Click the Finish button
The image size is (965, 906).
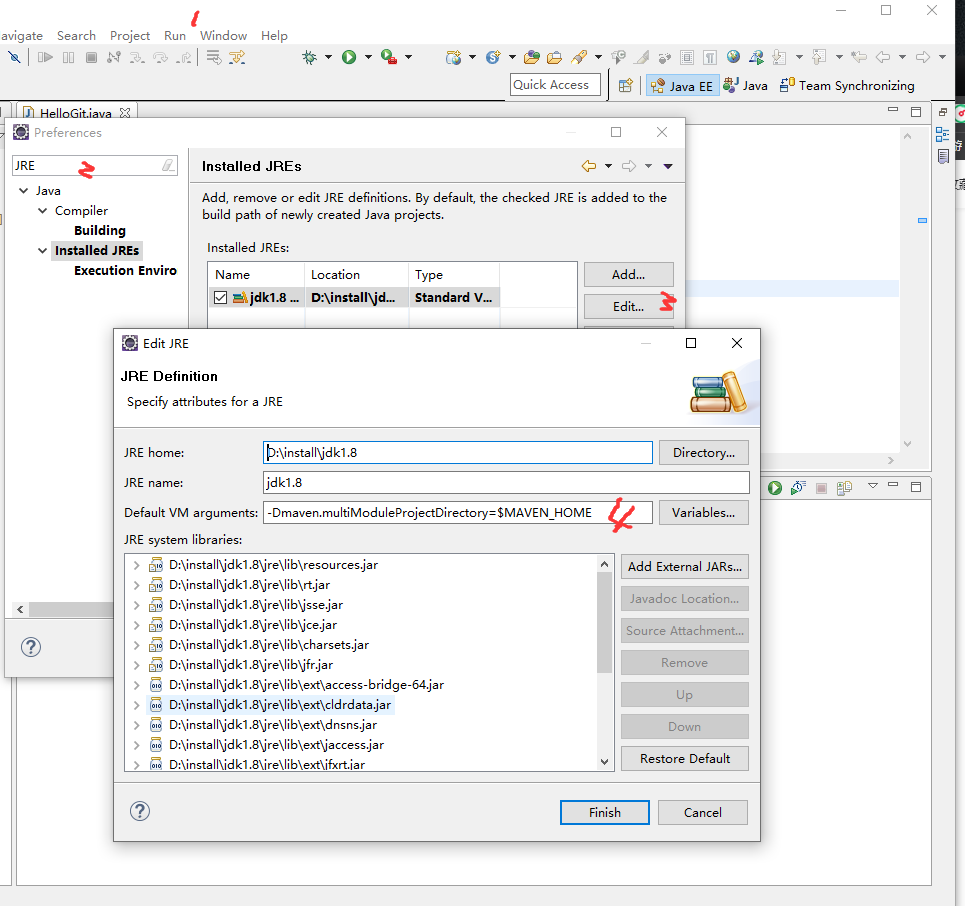[x=604, y=812]
